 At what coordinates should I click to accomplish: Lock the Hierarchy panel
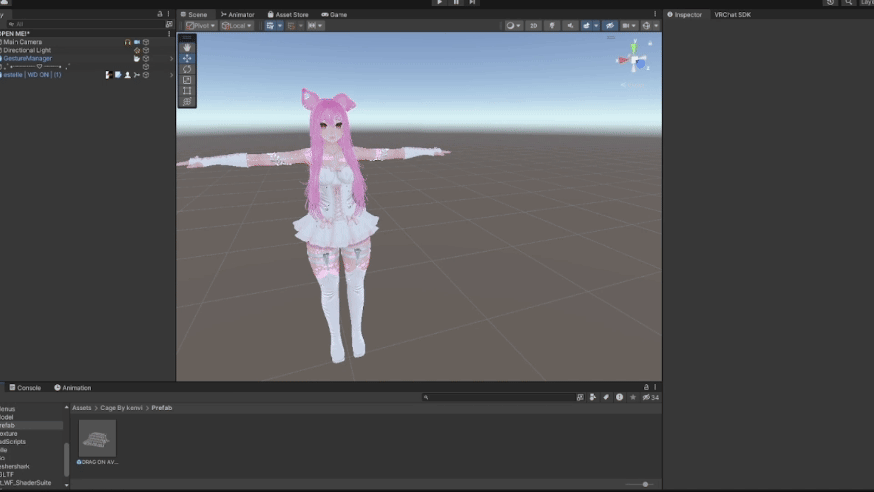160,14
